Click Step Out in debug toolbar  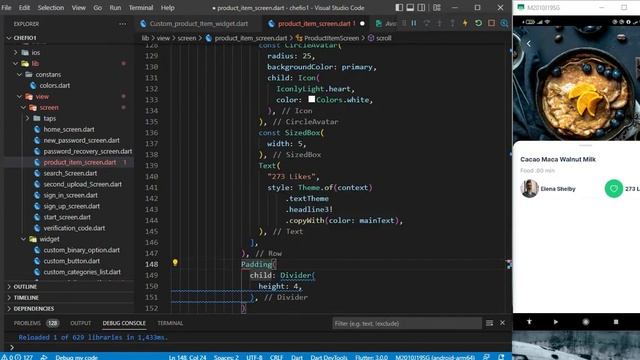(452, 23)
